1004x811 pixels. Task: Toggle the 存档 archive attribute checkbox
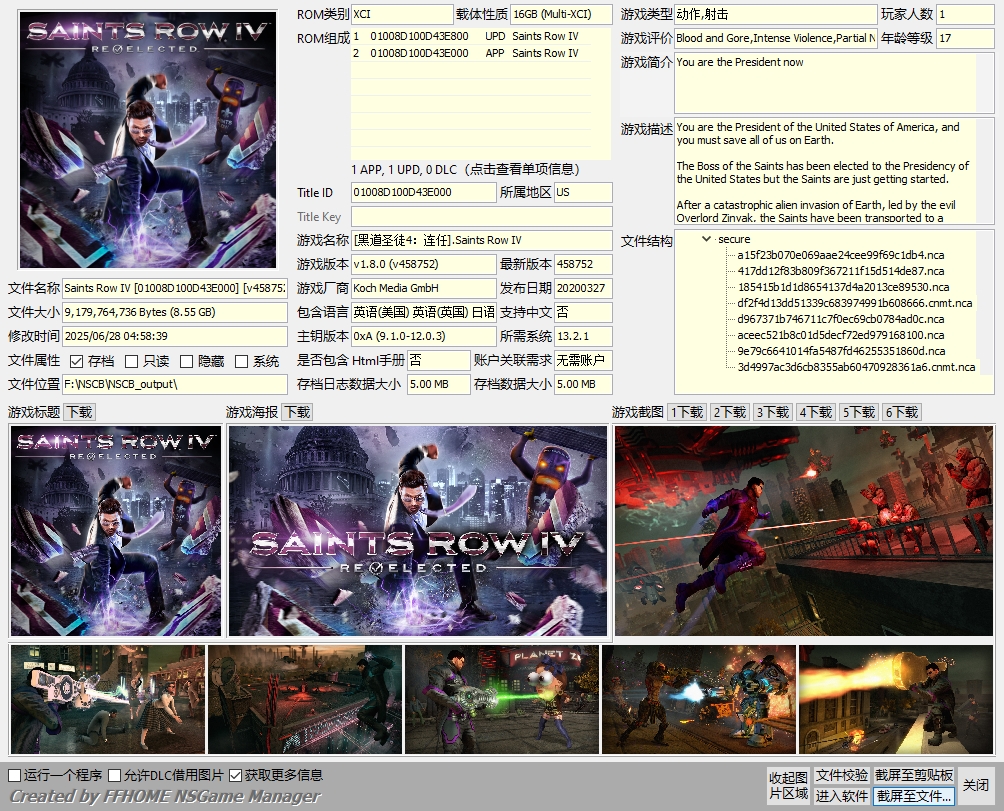(x=77, y=361)
